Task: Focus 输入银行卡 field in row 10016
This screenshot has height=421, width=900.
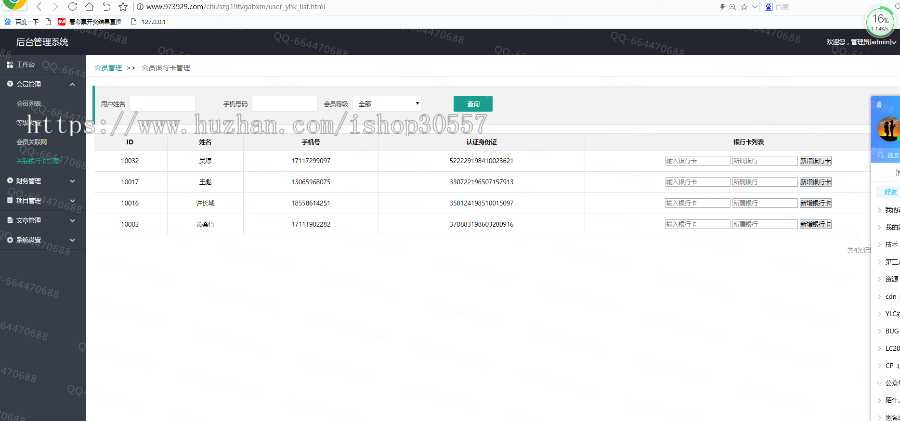Action: [x=697, y=203]
